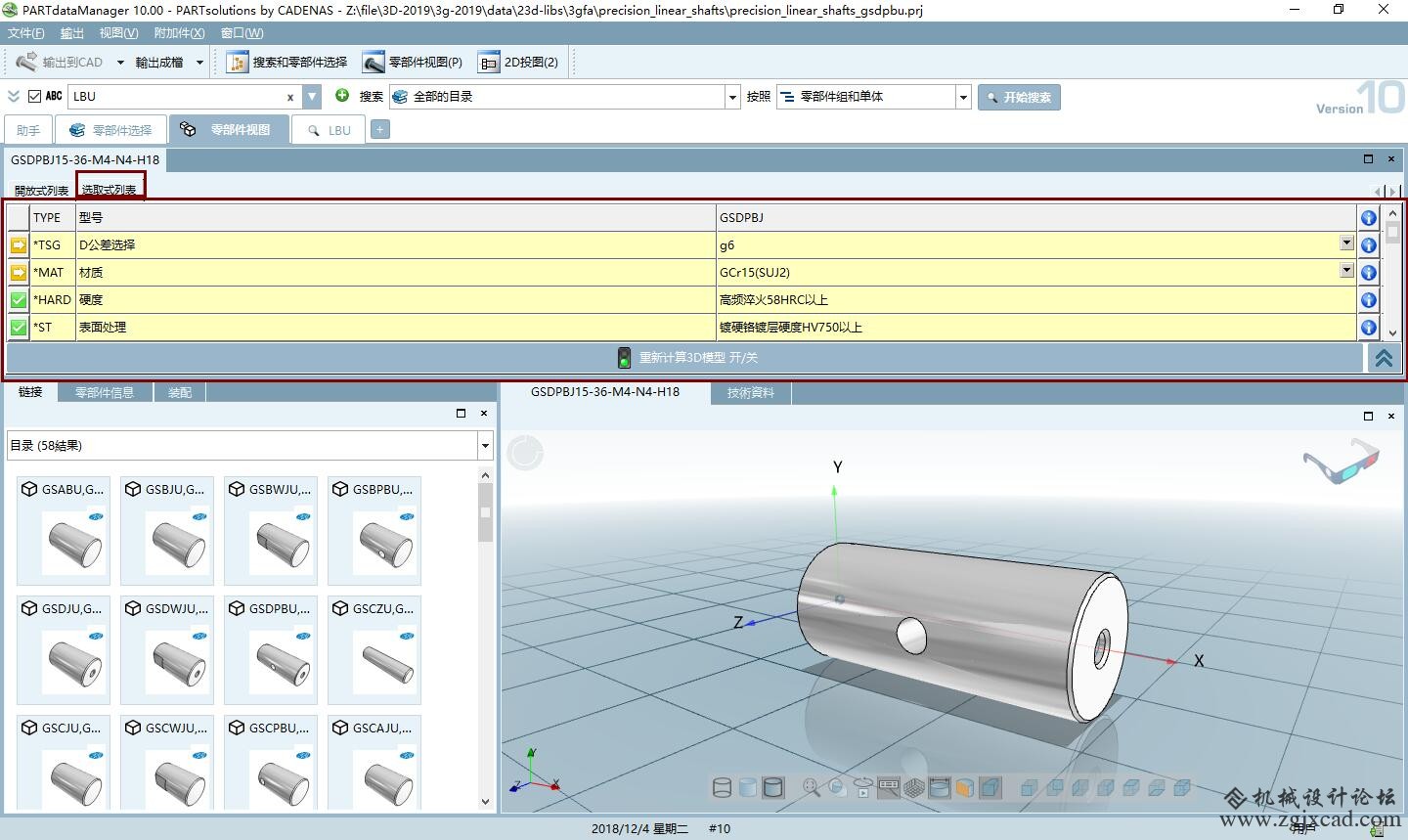Click the double-chevron expand icon left of ABC
Image resolution: width=1408 pixels, height=840 pixels.
click(x=14, y=96)
